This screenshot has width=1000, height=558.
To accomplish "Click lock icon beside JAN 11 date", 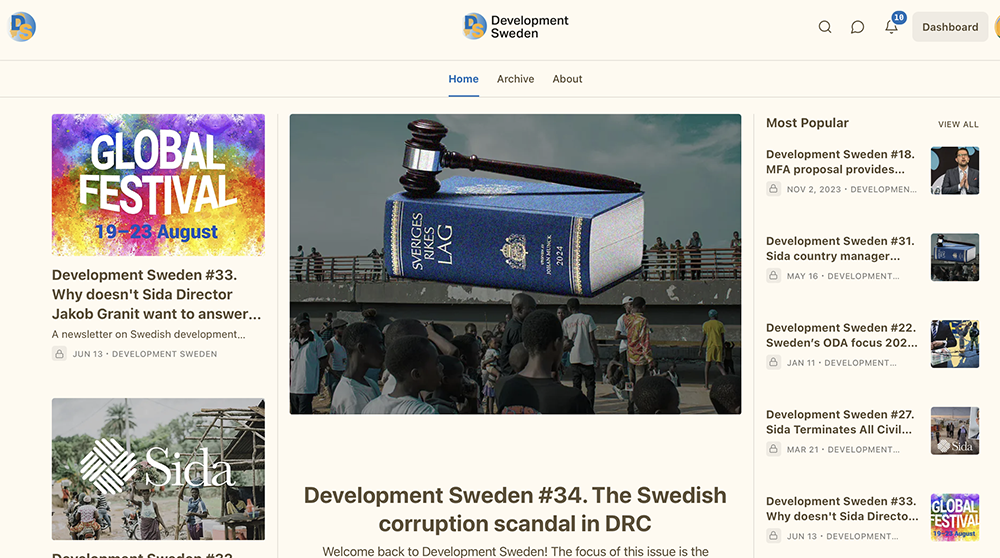I will click(773, 362).
